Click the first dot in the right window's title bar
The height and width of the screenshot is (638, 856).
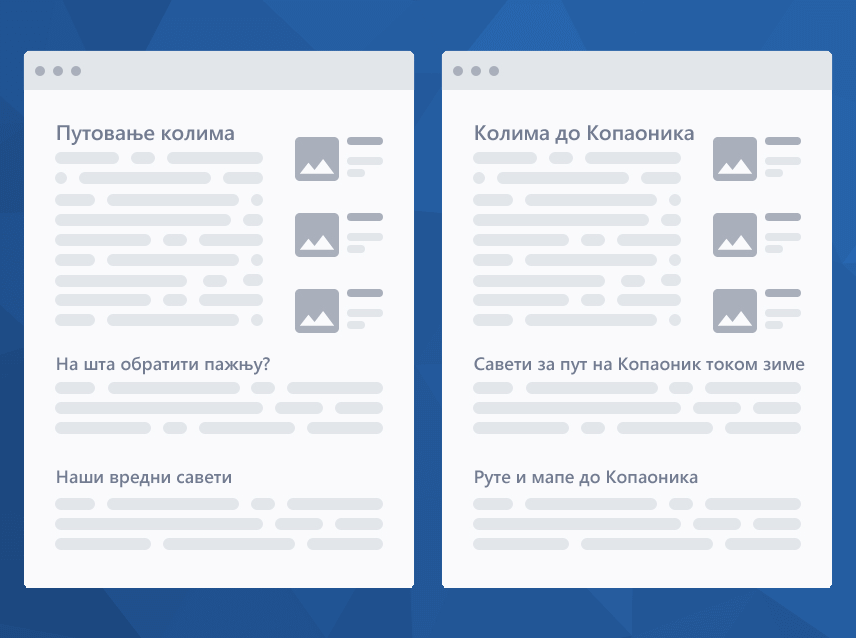tap(458, 71)
